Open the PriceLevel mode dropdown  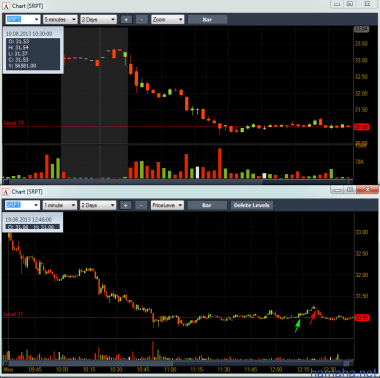(167, 205)
